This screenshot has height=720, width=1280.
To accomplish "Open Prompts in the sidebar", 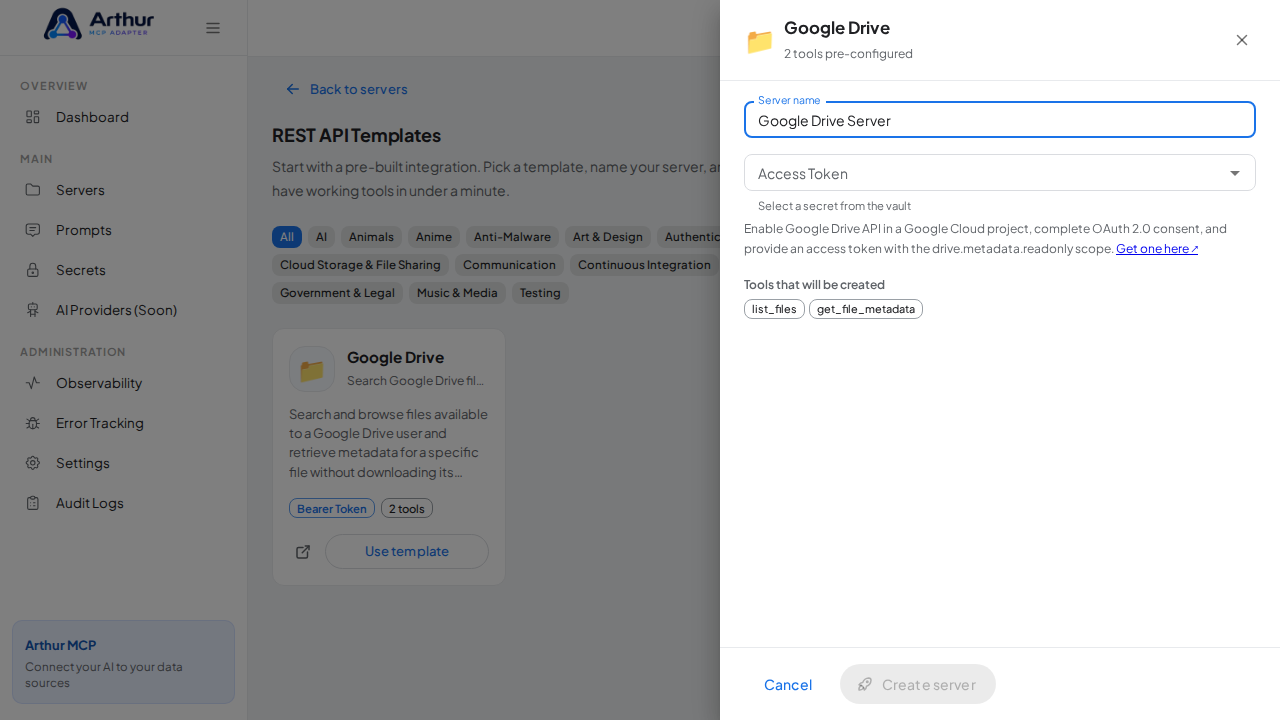I will (x=124, y=230).
